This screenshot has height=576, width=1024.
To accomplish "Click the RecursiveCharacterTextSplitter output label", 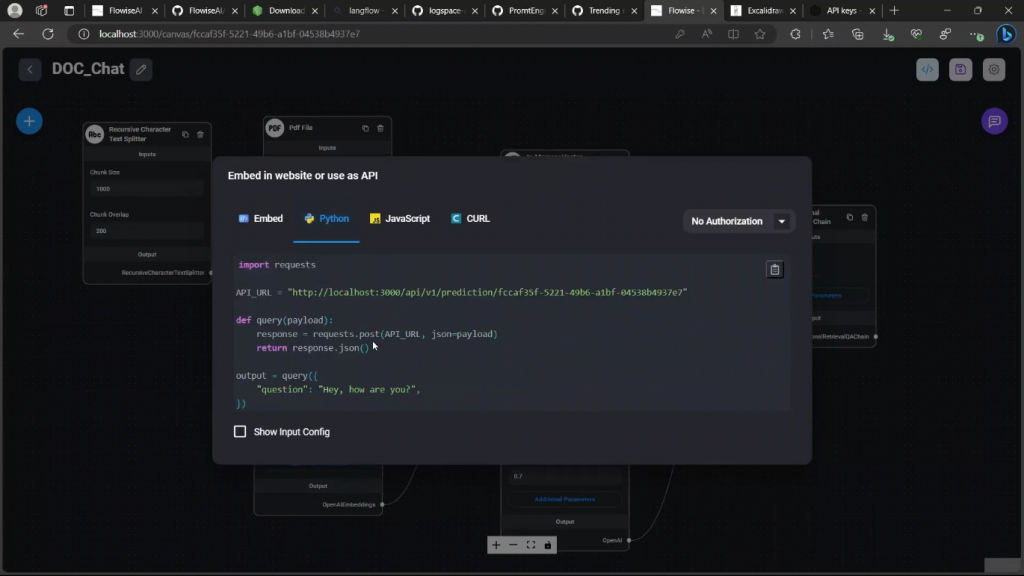I will click(x=163, y=272).
